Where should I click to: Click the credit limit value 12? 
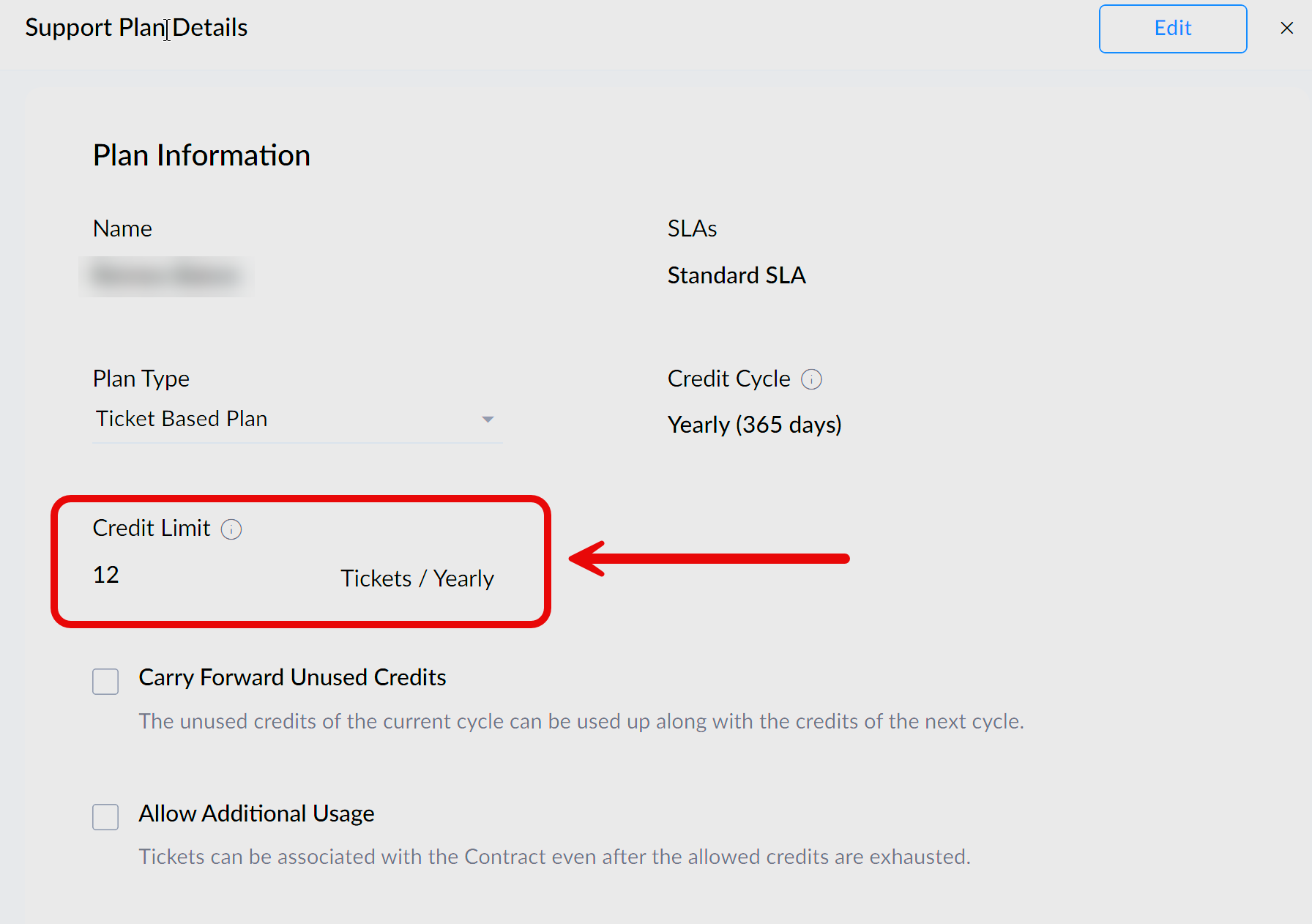[x=106, y=575]
